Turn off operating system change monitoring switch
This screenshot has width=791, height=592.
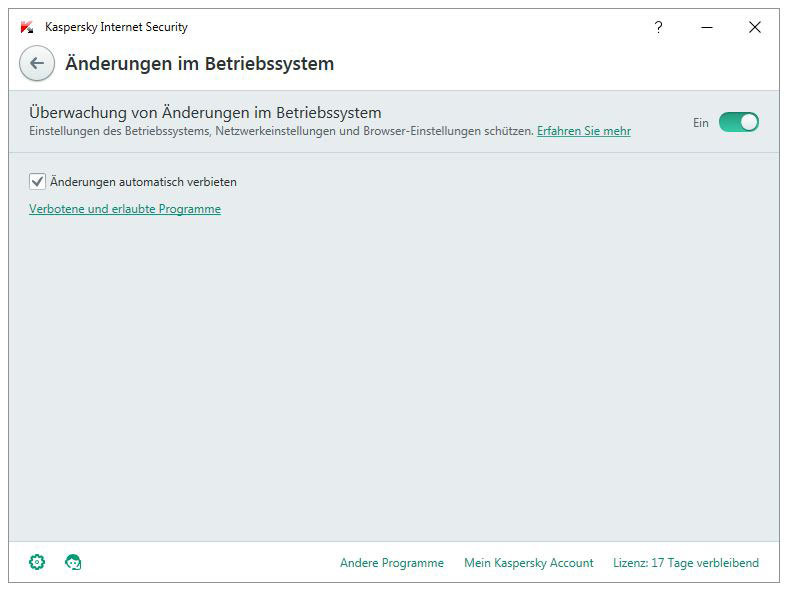point(739,122)
